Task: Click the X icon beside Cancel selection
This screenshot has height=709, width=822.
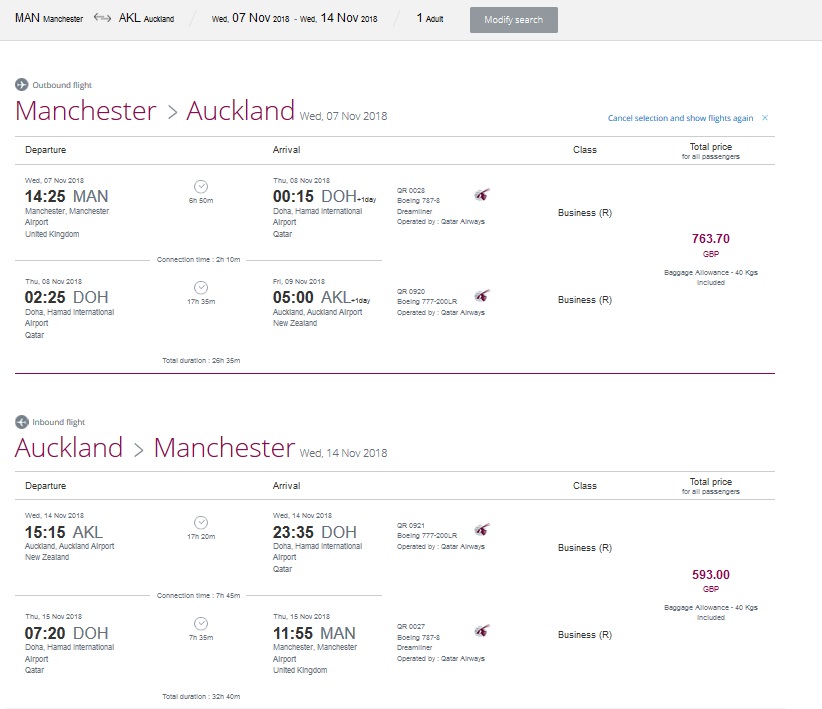Action: (x=765, y=118)
